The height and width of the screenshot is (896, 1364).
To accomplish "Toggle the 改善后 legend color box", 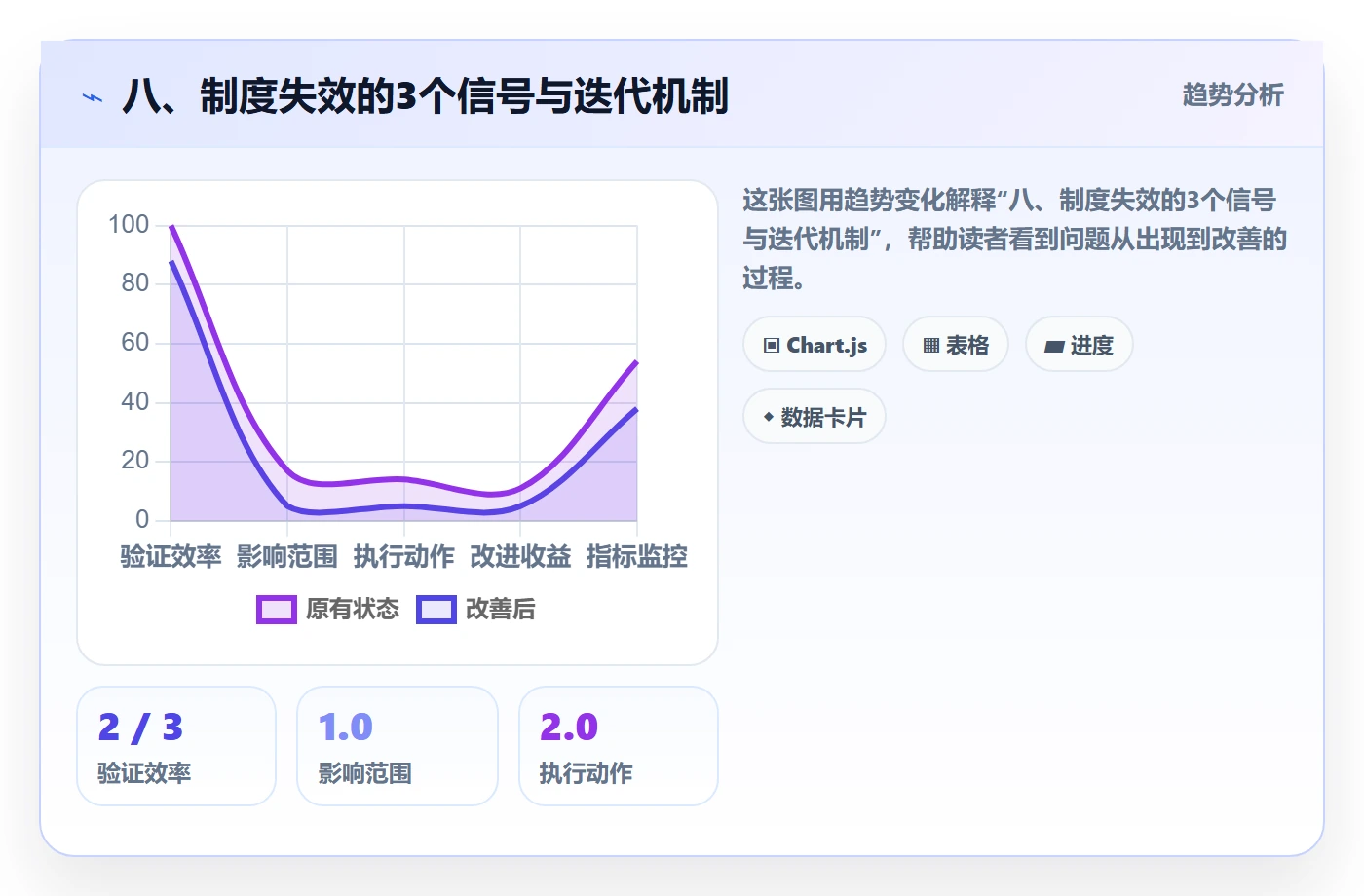I will 436,610.
